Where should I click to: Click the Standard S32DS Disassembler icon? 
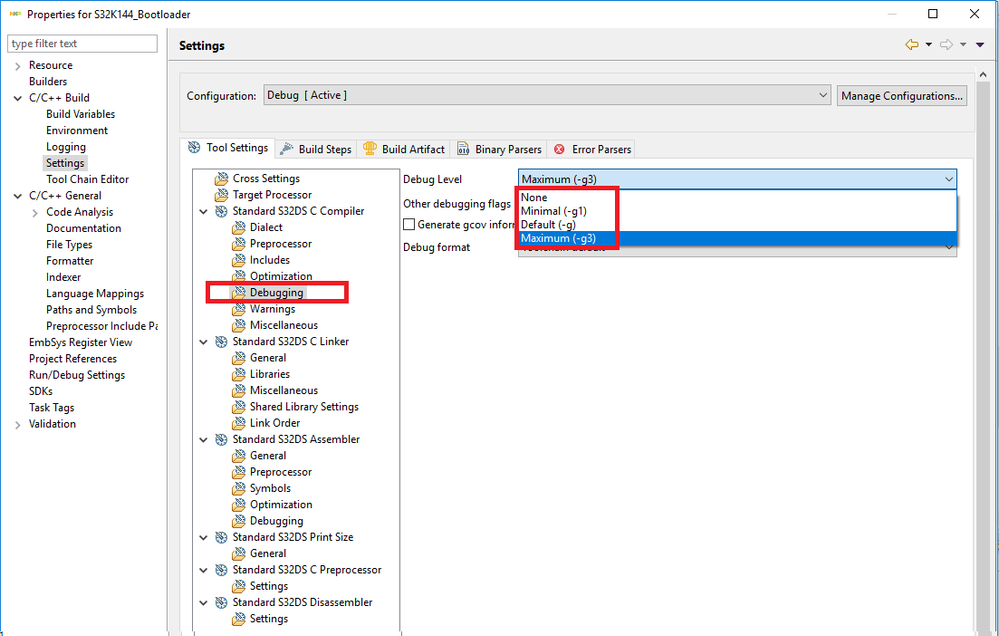pos(221,602)
